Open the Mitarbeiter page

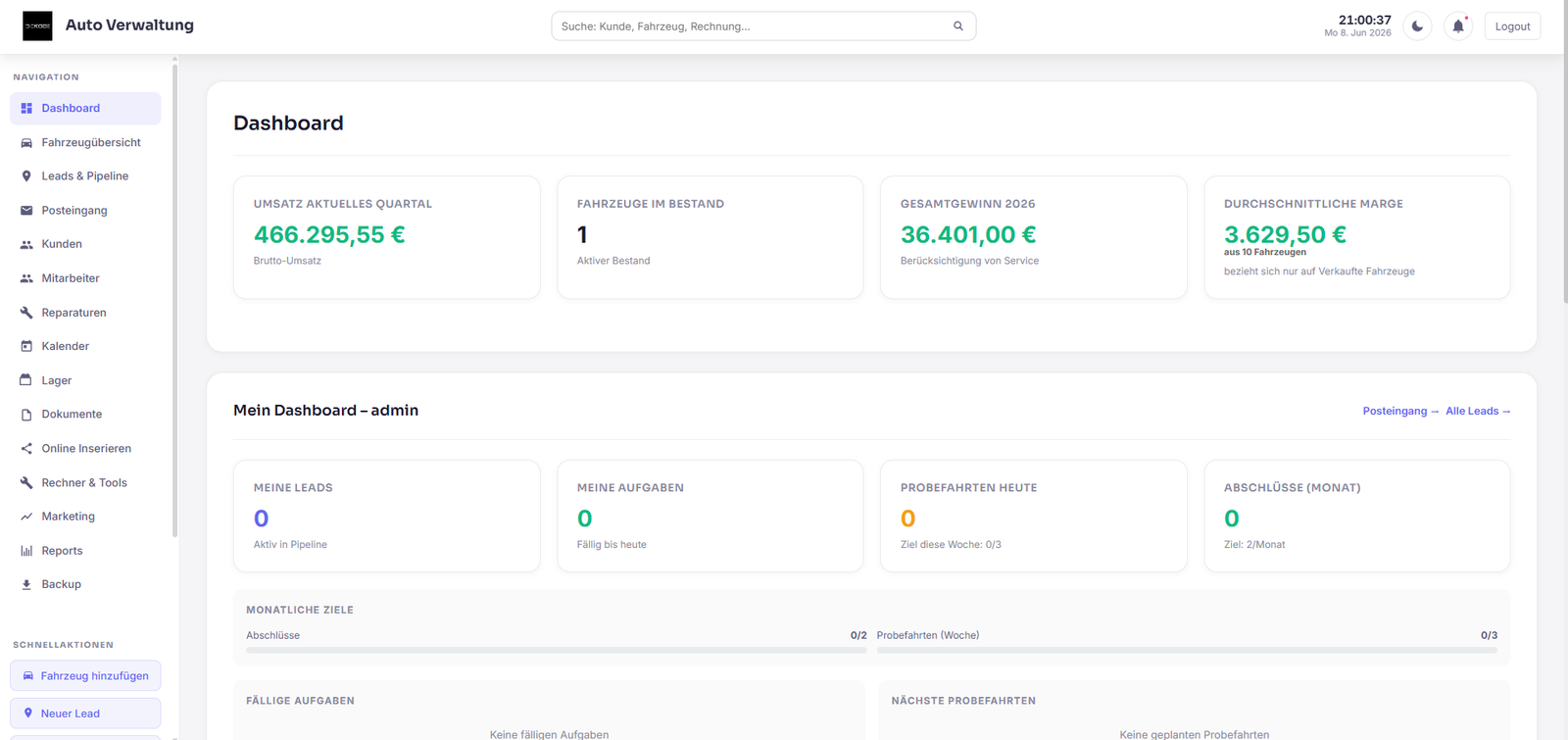[85, 278]
